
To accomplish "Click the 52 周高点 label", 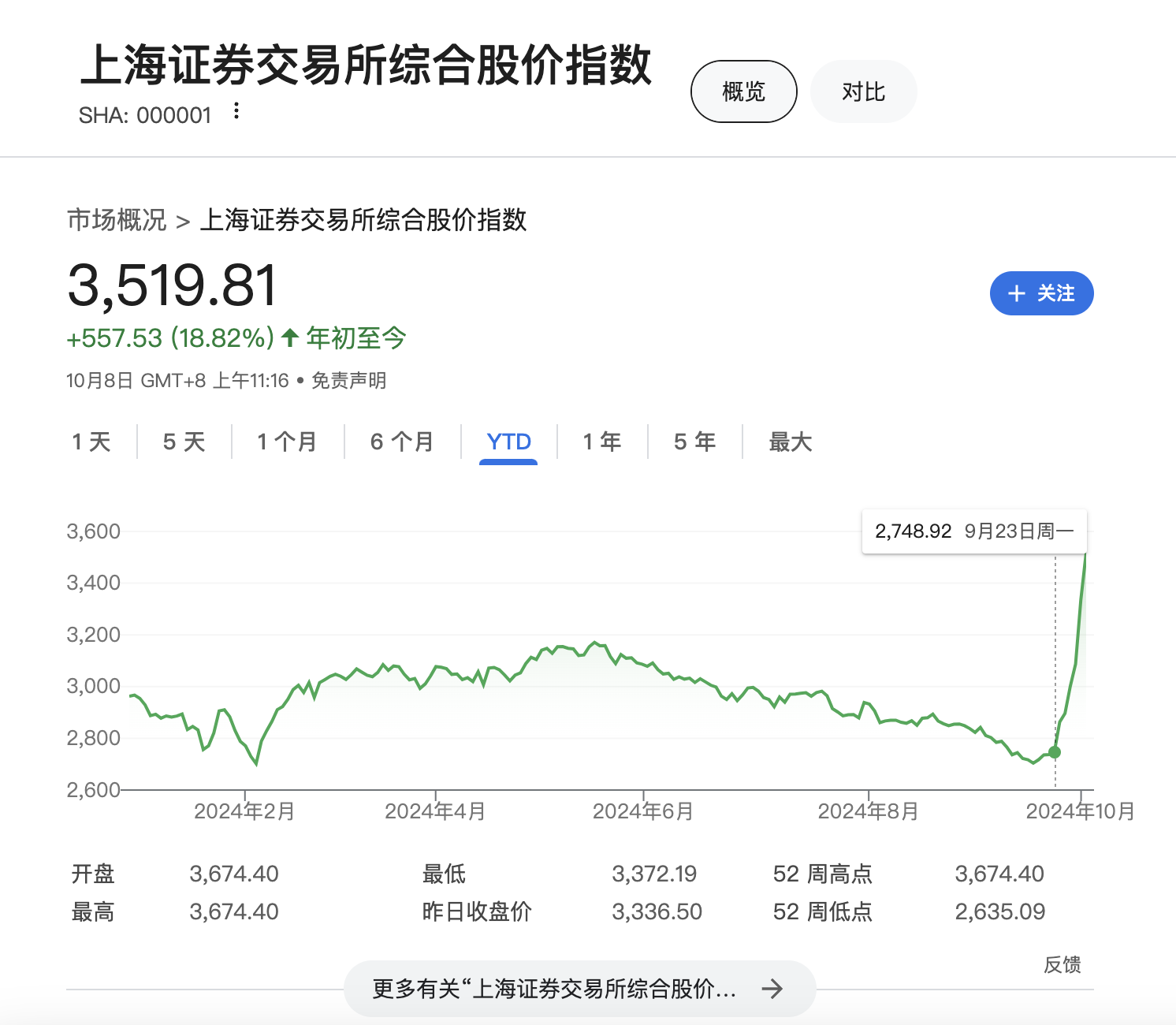I will (x=823, y=874).
